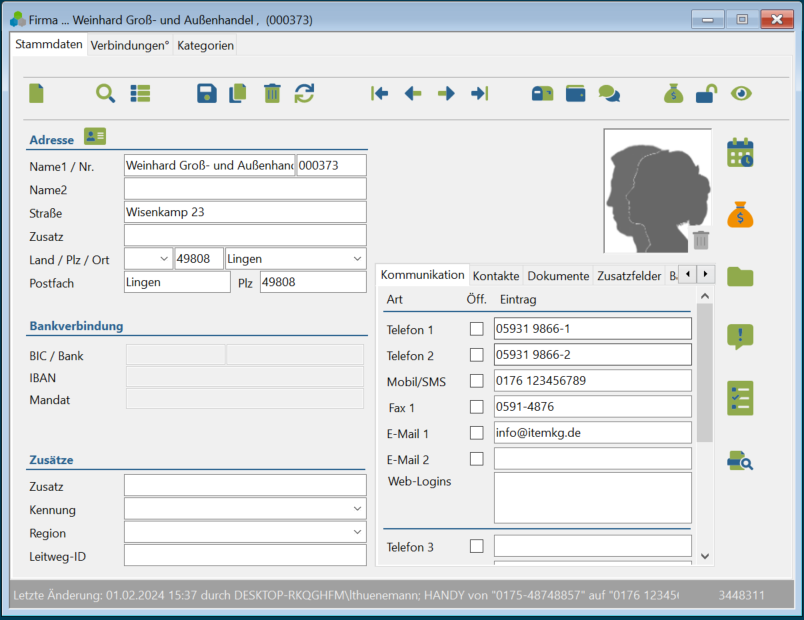
Task: Check the Öff. box for E-Mail 1
Action: pos(476,433)
